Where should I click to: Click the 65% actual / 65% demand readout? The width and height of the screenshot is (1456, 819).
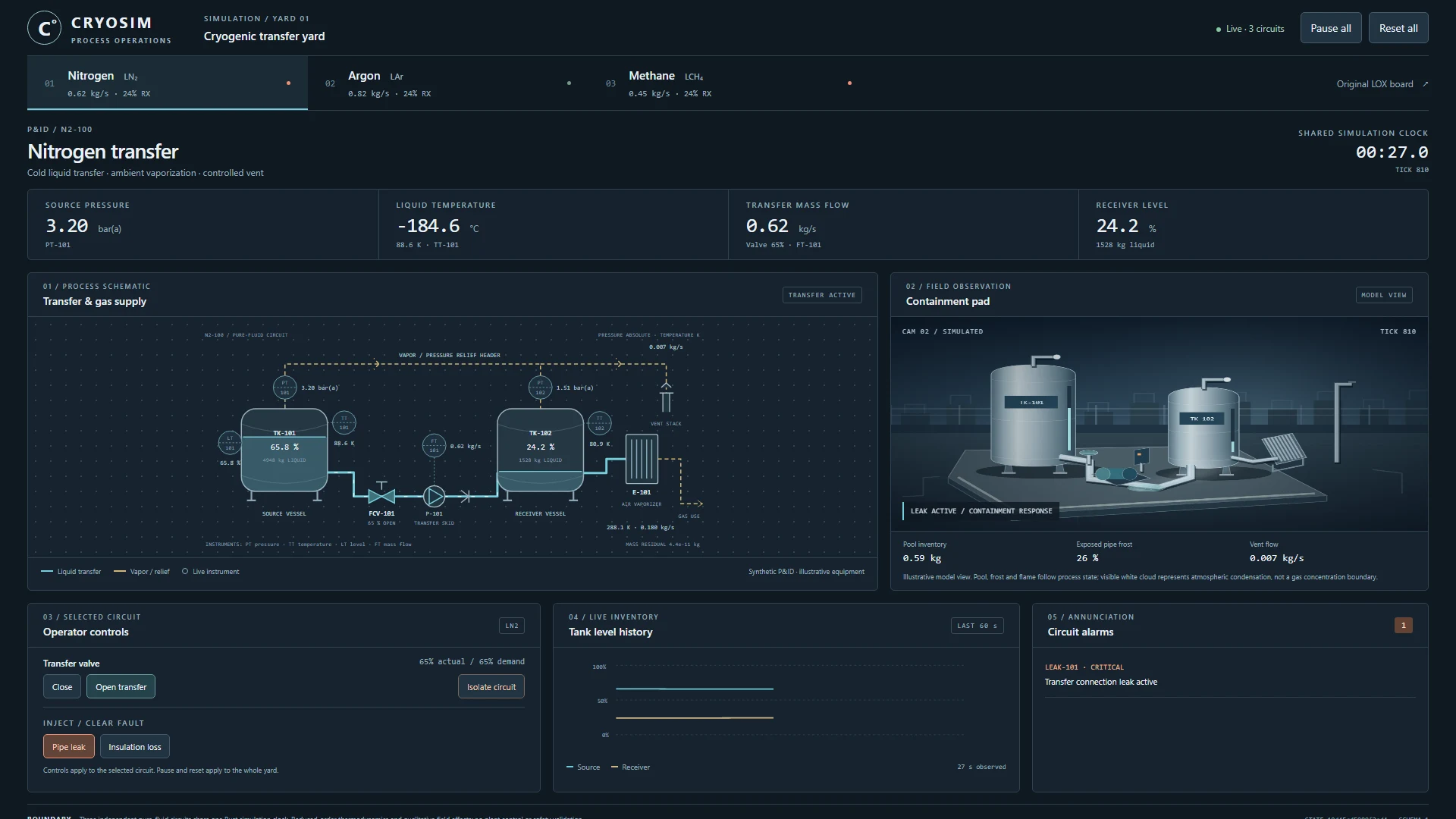[472, 661]
